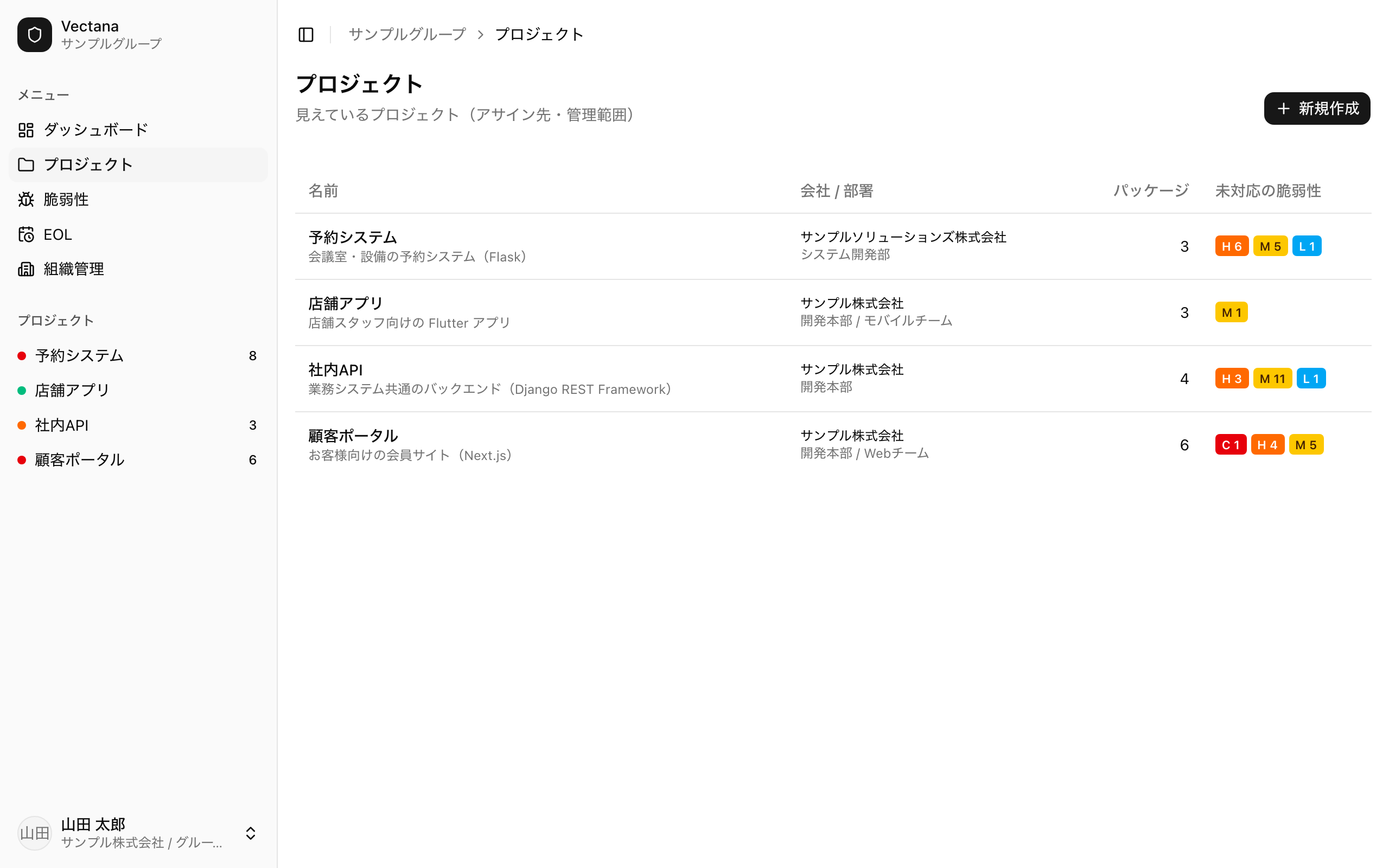Open the ダッシュボード menu item
This screenshot has height=868, width=1389.
(138, 130)
